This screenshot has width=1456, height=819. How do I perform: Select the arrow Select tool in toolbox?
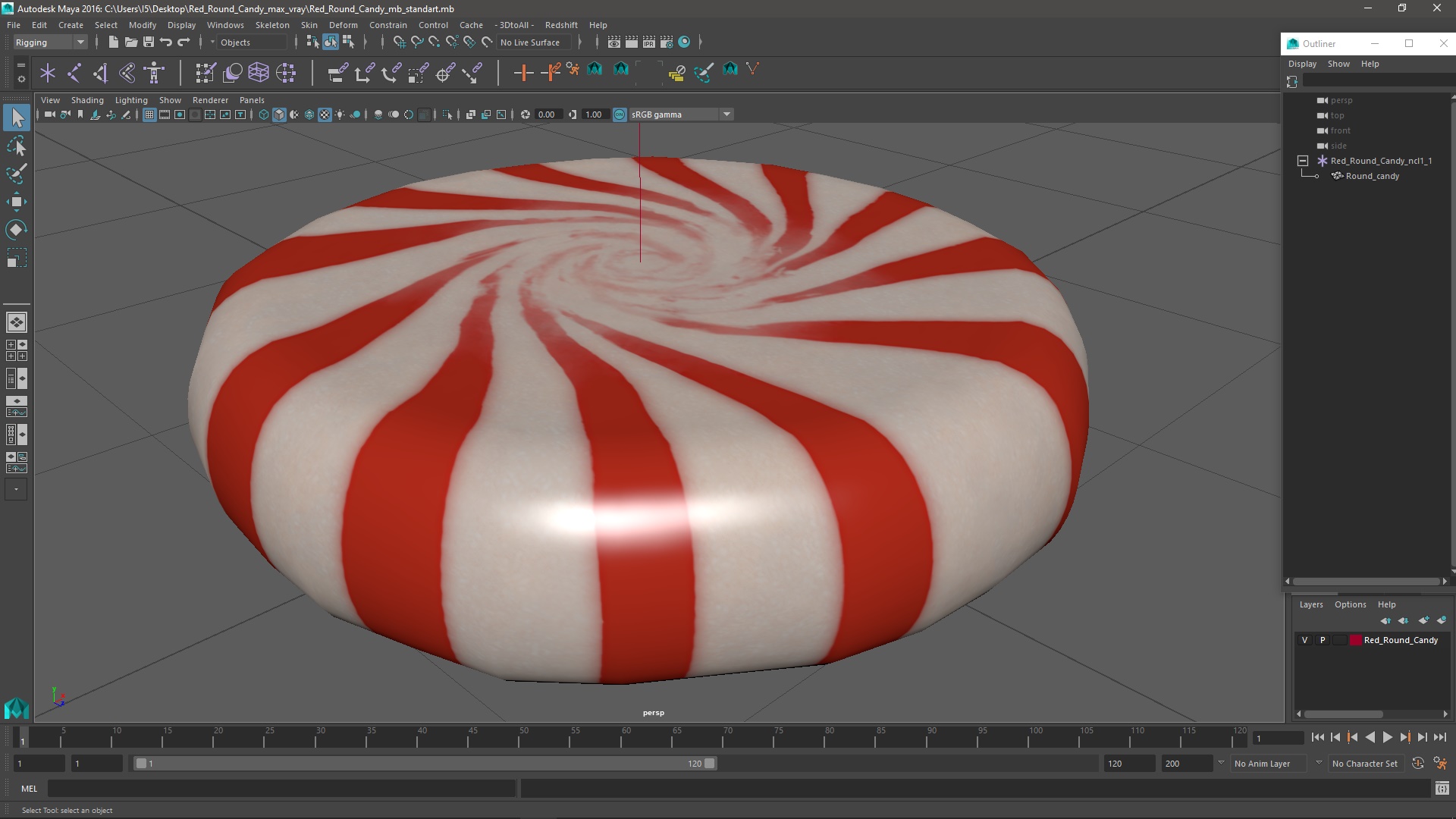[17, 118]
